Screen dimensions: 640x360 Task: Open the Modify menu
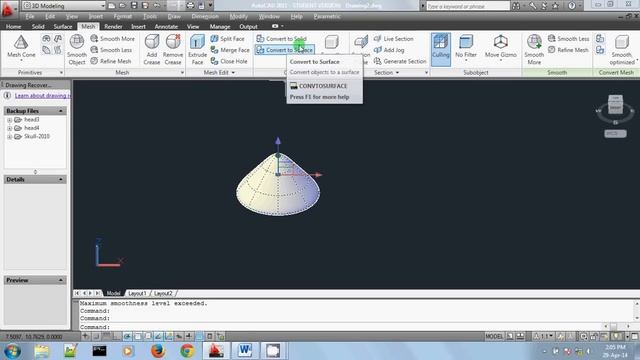(238, 16)
